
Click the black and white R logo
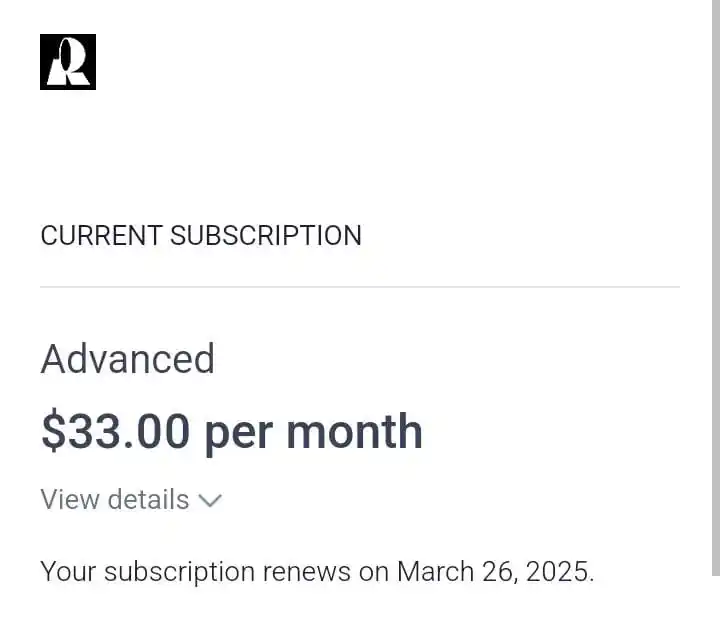68,62
